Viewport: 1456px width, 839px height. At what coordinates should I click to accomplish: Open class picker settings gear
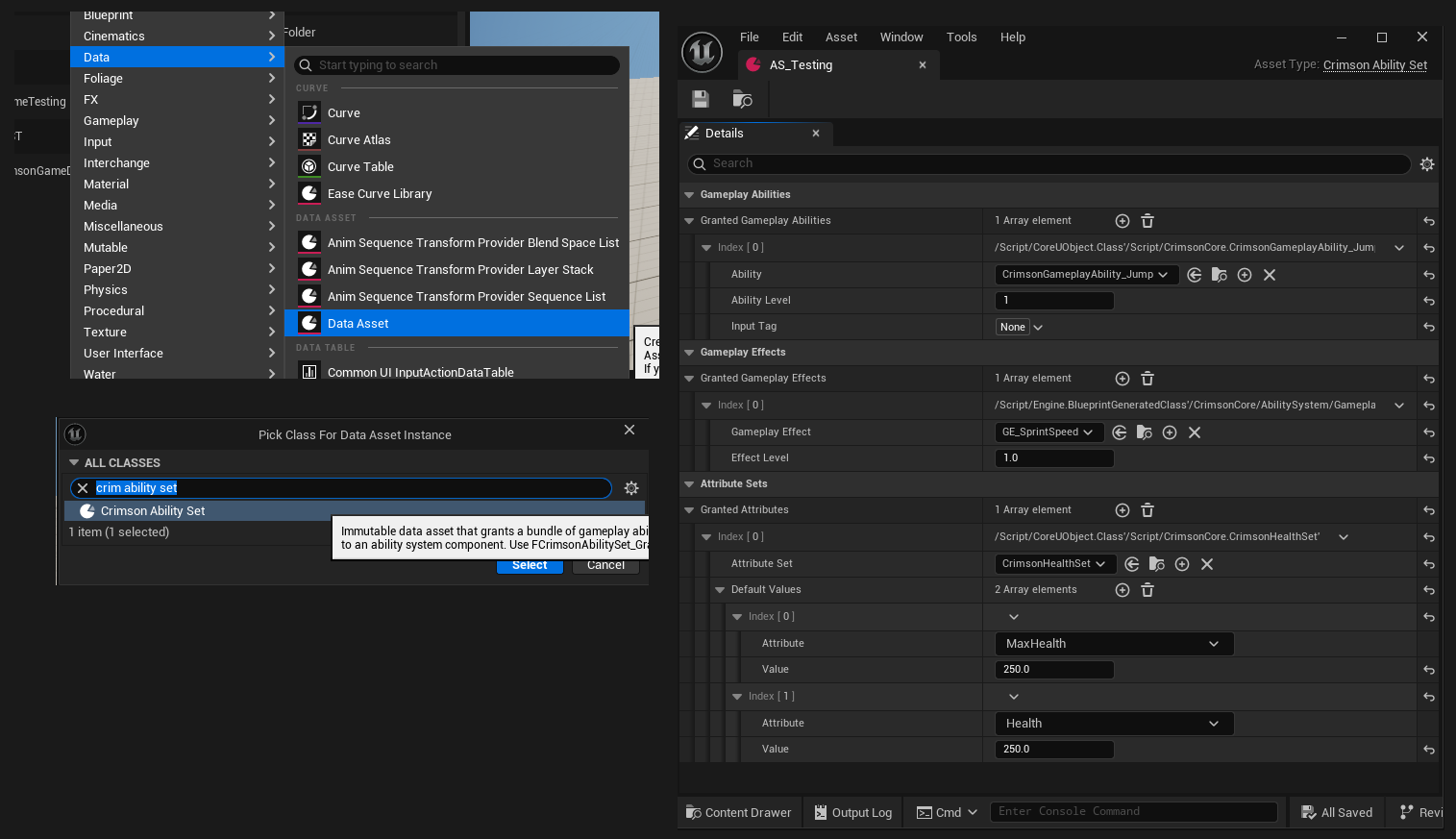tap(631, 488)
